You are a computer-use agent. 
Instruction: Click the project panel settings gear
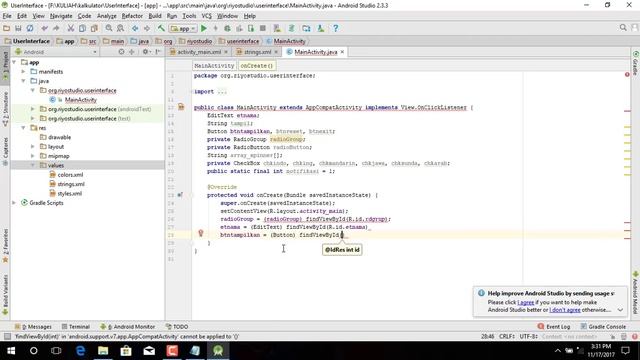[145, 52]
